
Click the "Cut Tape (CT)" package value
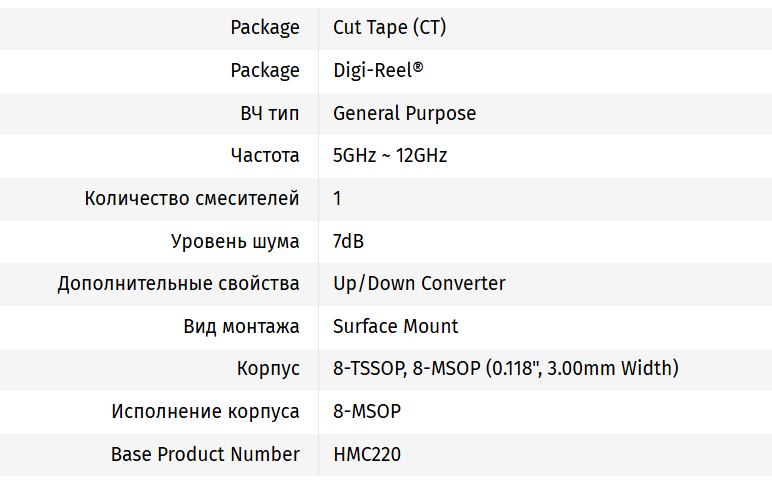[x=389, y=28]
